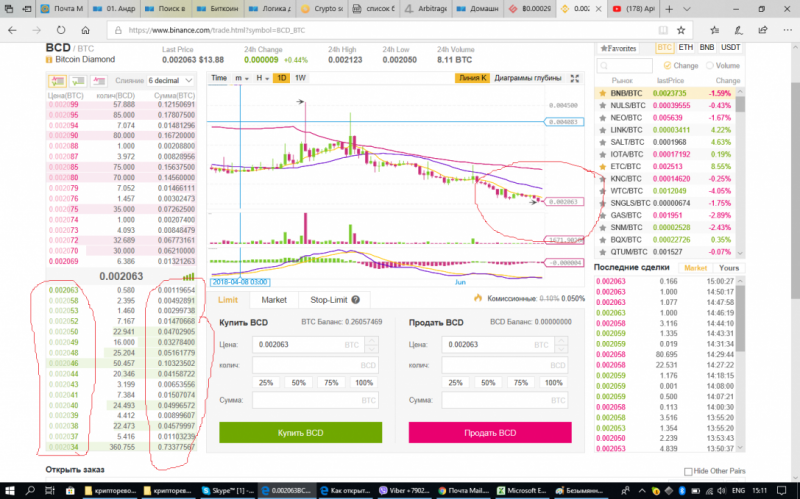Screen dimensions: 800x499
Task: Open the minutes 'm' interval dropdown
Action: click(241, 78)
